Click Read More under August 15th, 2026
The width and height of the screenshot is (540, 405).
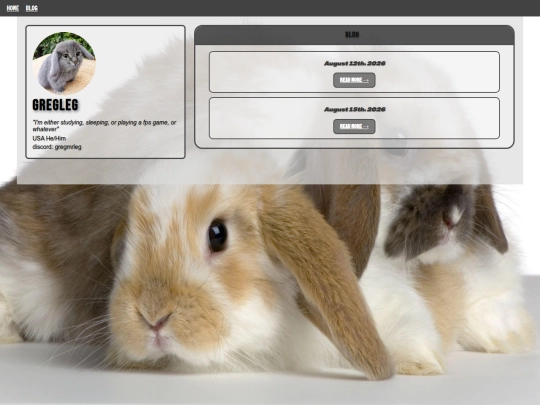(x=354, y=126)
